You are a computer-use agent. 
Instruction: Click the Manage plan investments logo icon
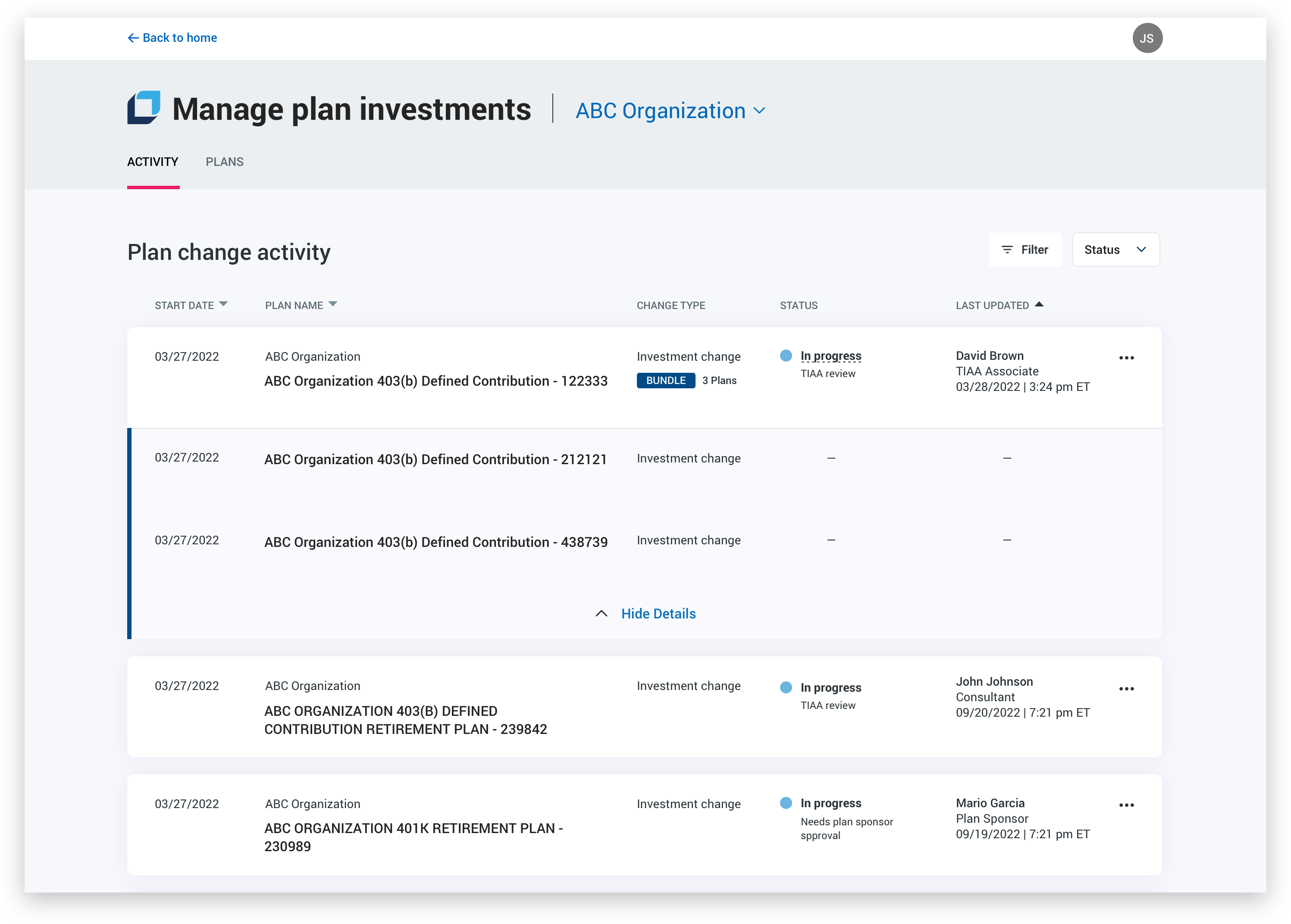[x=144, y=108]
